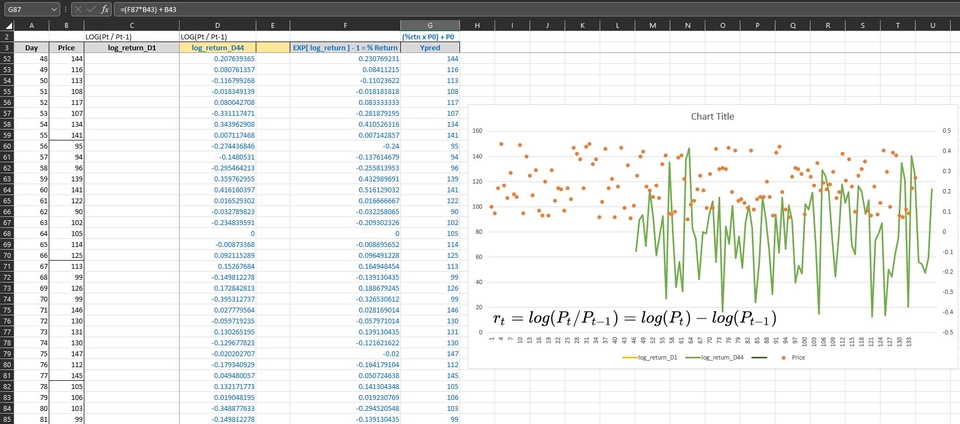The width and height of the screenshot is (960, 424).
Task: Select column Q header
Action: pyautogui.click(x=793, y=25)
